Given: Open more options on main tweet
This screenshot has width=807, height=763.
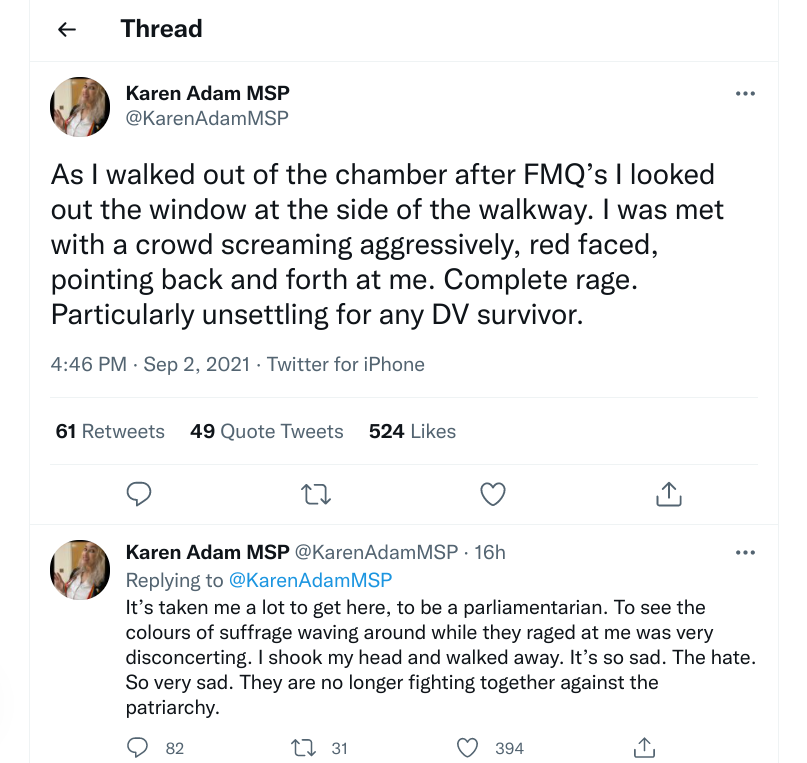Looking at the screenshot, I should click(x=745, y=93).
